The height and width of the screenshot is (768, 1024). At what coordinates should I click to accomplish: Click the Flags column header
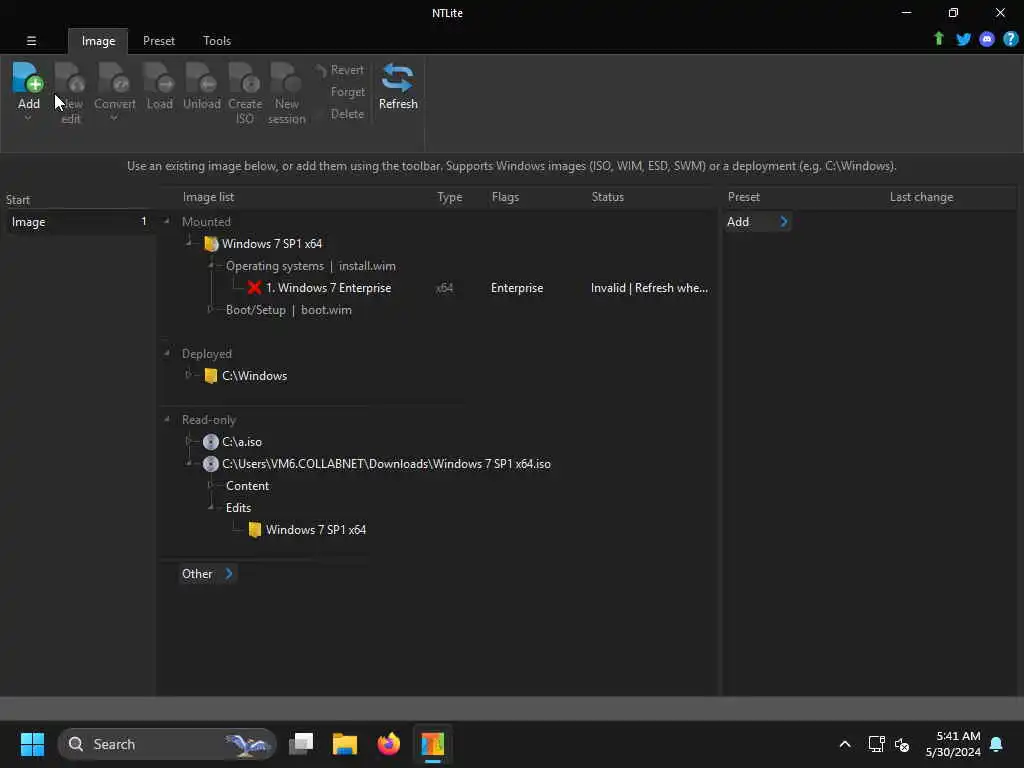pyautogui.click(x=505, y=197)
